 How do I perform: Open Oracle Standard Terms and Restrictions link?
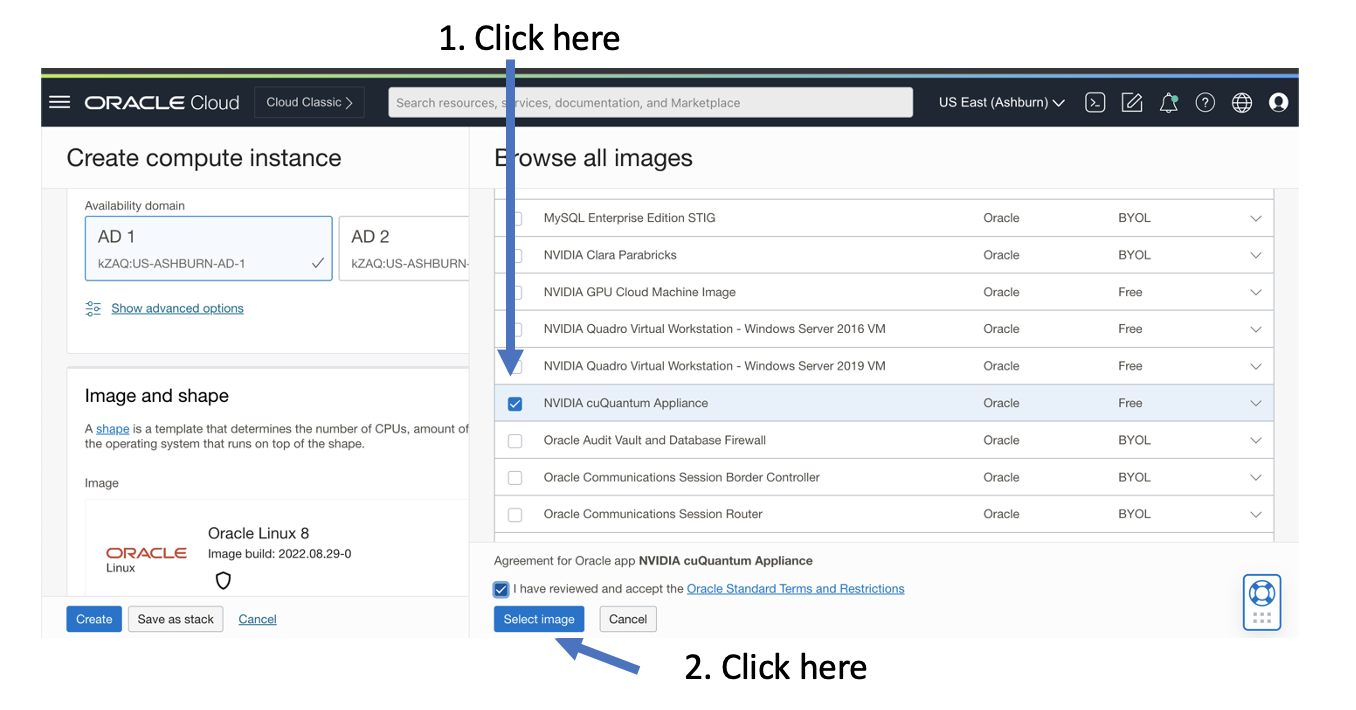tap(795, 589)
